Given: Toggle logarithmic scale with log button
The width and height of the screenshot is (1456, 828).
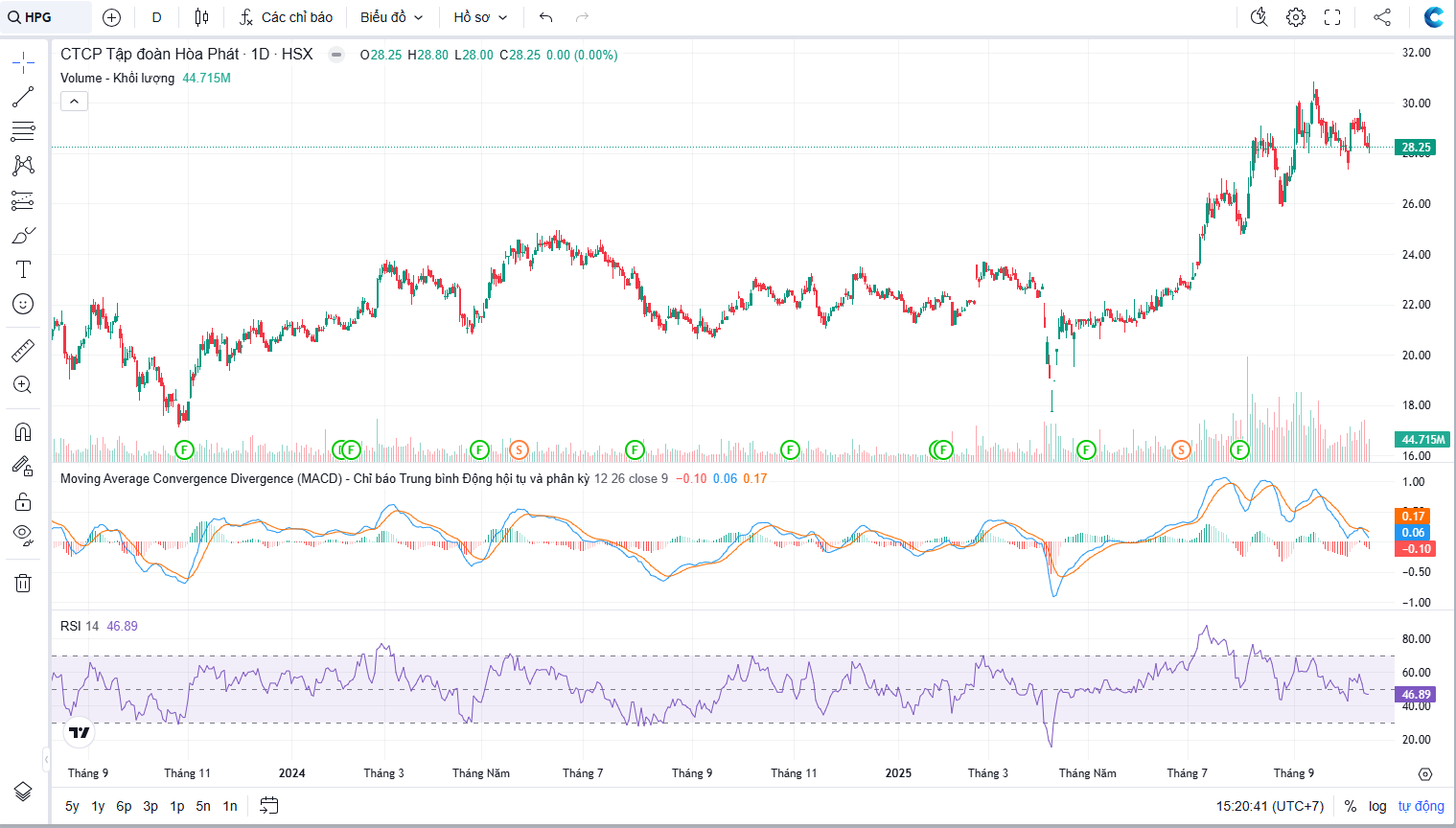Looking at the screenshot, I should [1377, 806].
